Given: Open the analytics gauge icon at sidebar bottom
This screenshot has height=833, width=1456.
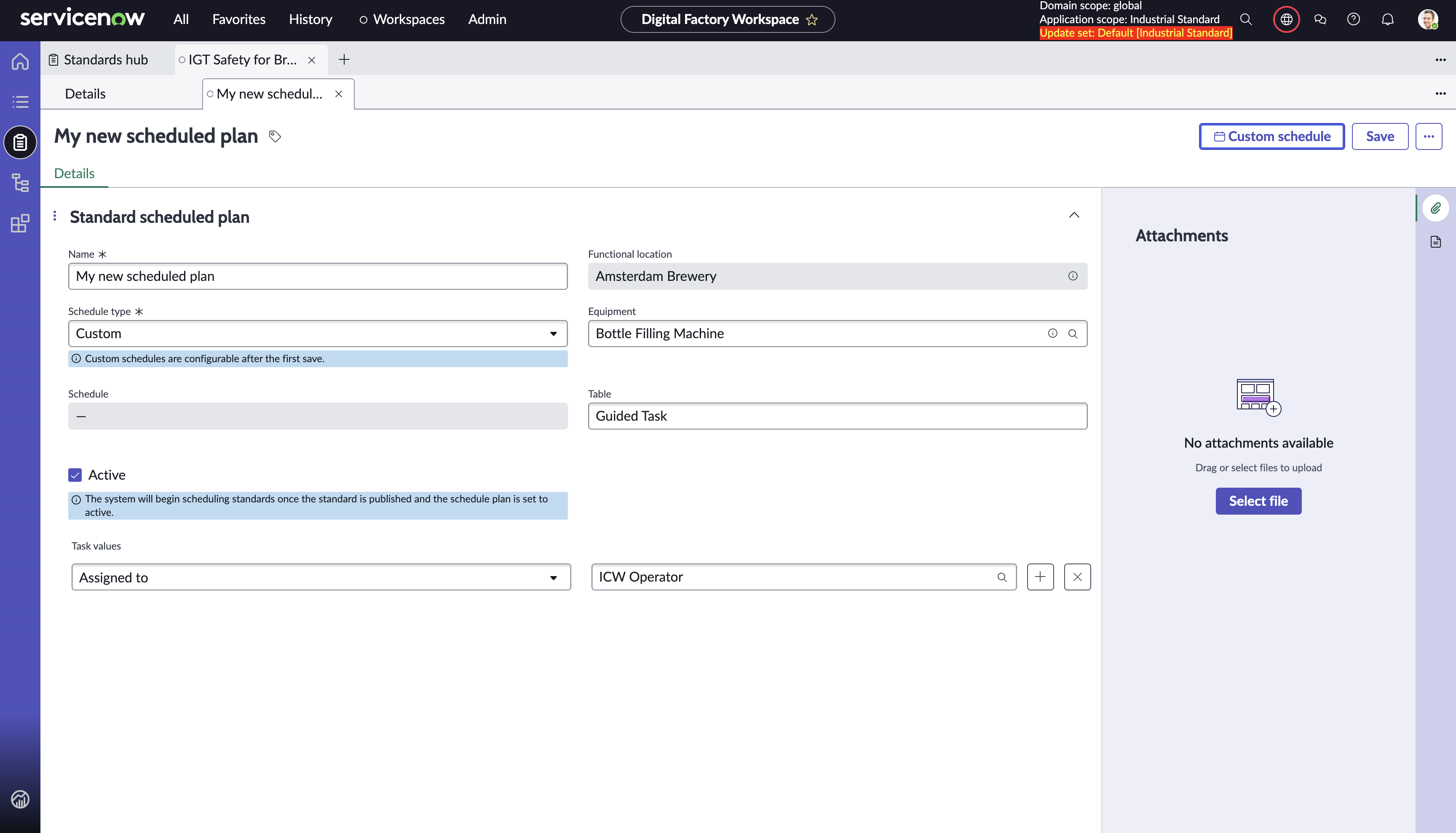Looking at the screenshot, I should point(20,799).
